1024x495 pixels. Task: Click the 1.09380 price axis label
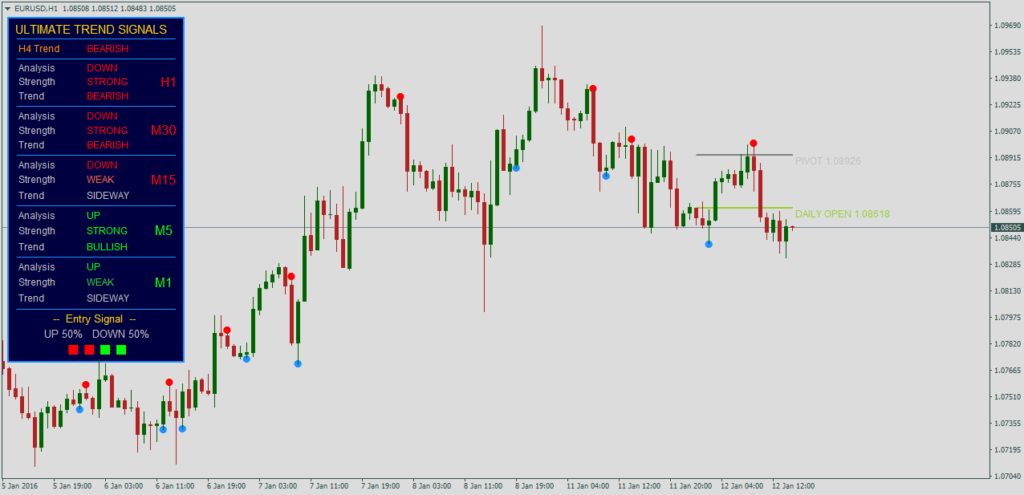(1007, 78)
